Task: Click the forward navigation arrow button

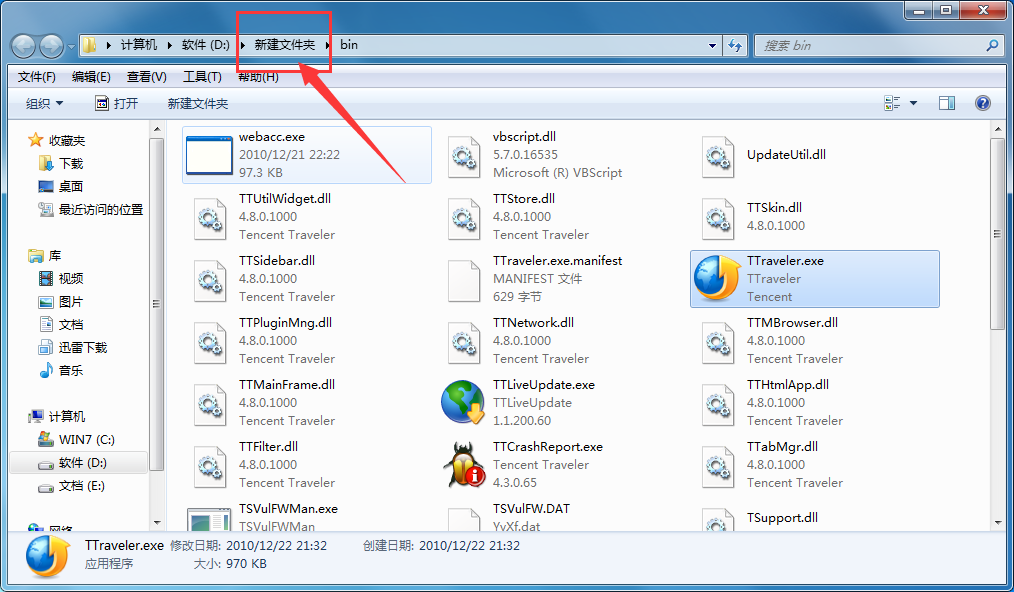Action: pyautogui.click(x=52, y=46)
